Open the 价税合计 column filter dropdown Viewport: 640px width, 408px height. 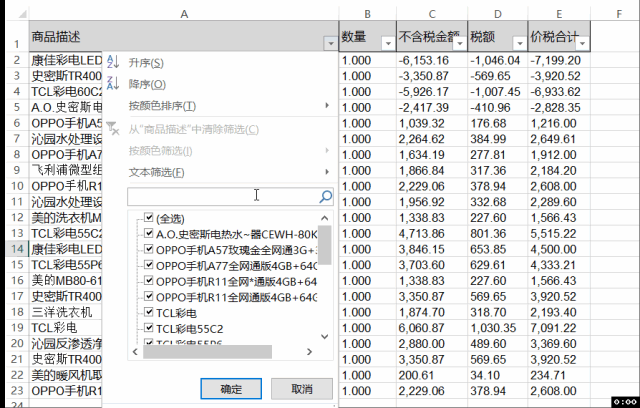[582, 43]
